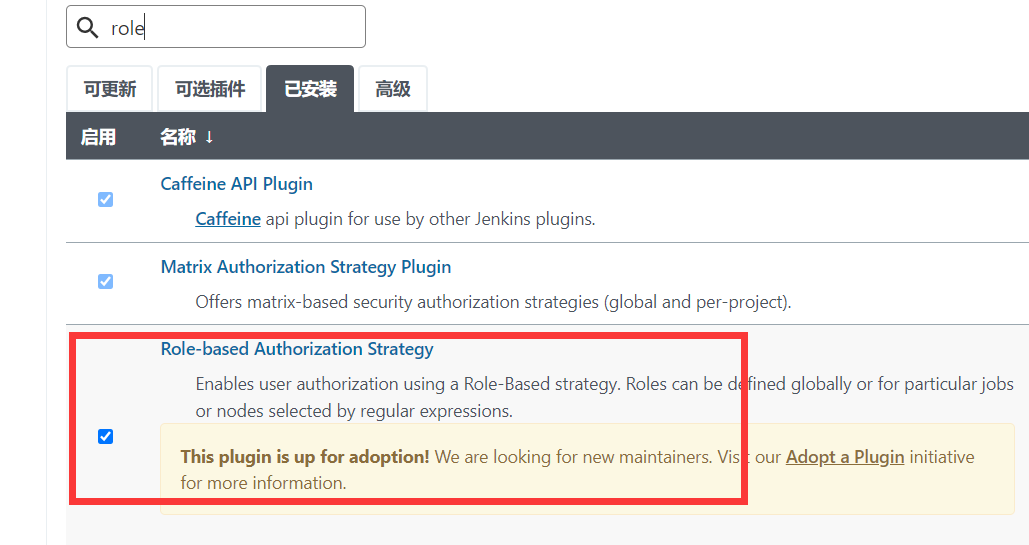Sort by the 名称 column header
Screen dimensions: 1029x545
tap(177, 137)
